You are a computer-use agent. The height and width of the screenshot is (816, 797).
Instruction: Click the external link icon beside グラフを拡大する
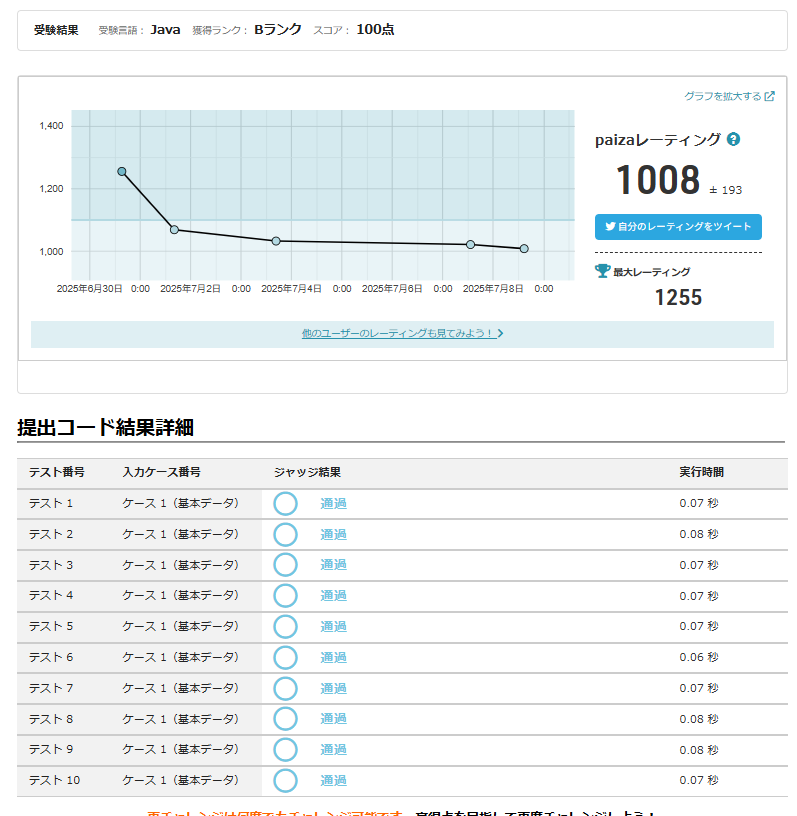769,97
